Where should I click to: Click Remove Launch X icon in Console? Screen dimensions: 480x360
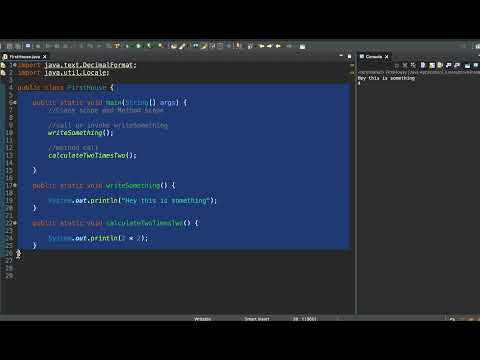(x=405, y=65)
